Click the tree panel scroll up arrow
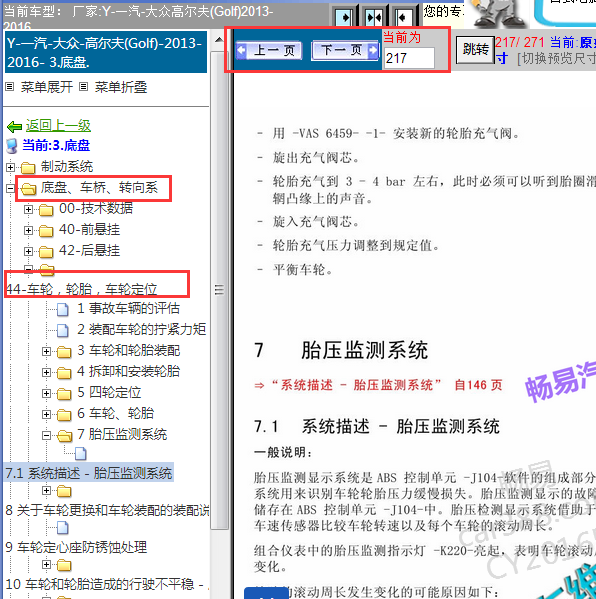596x599 pixels. pyautogui.click(x=219, y=40)
